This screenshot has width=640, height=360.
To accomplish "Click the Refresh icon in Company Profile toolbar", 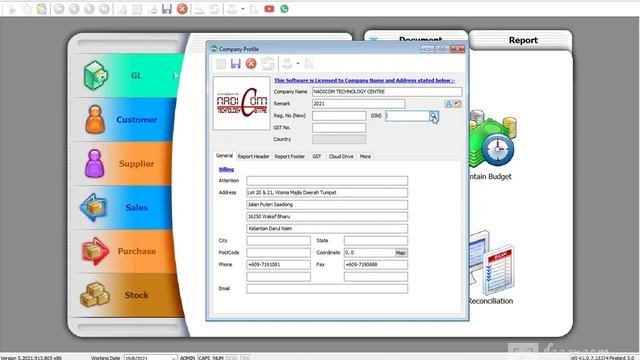I will 267,63.
